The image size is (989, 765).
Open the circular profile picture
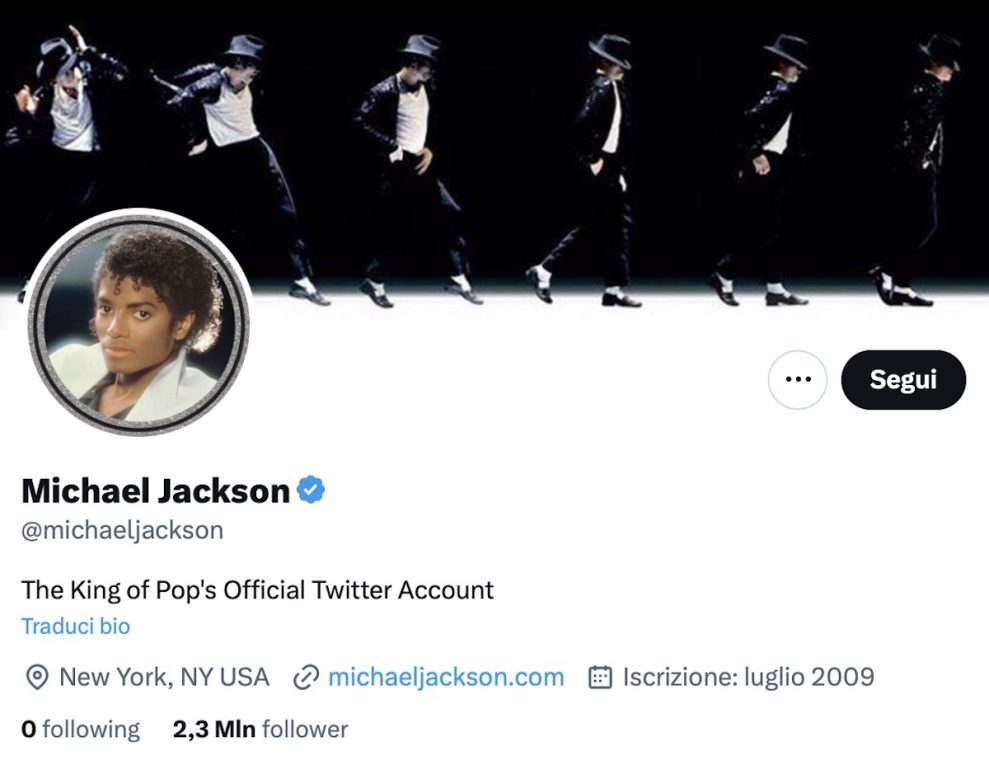click(x=138, y=323)
